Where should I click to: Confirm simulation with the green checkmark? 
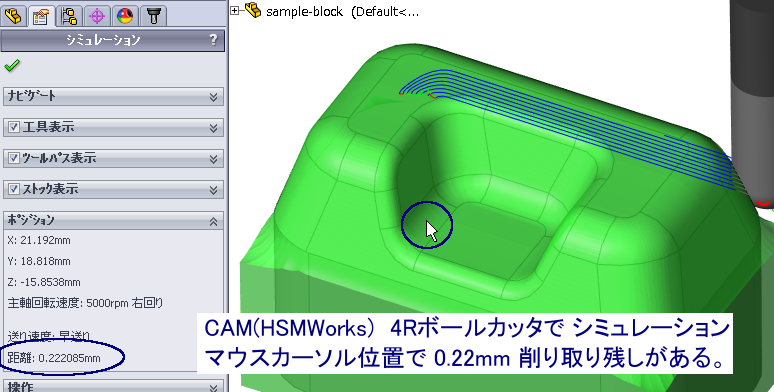[11, 65]
